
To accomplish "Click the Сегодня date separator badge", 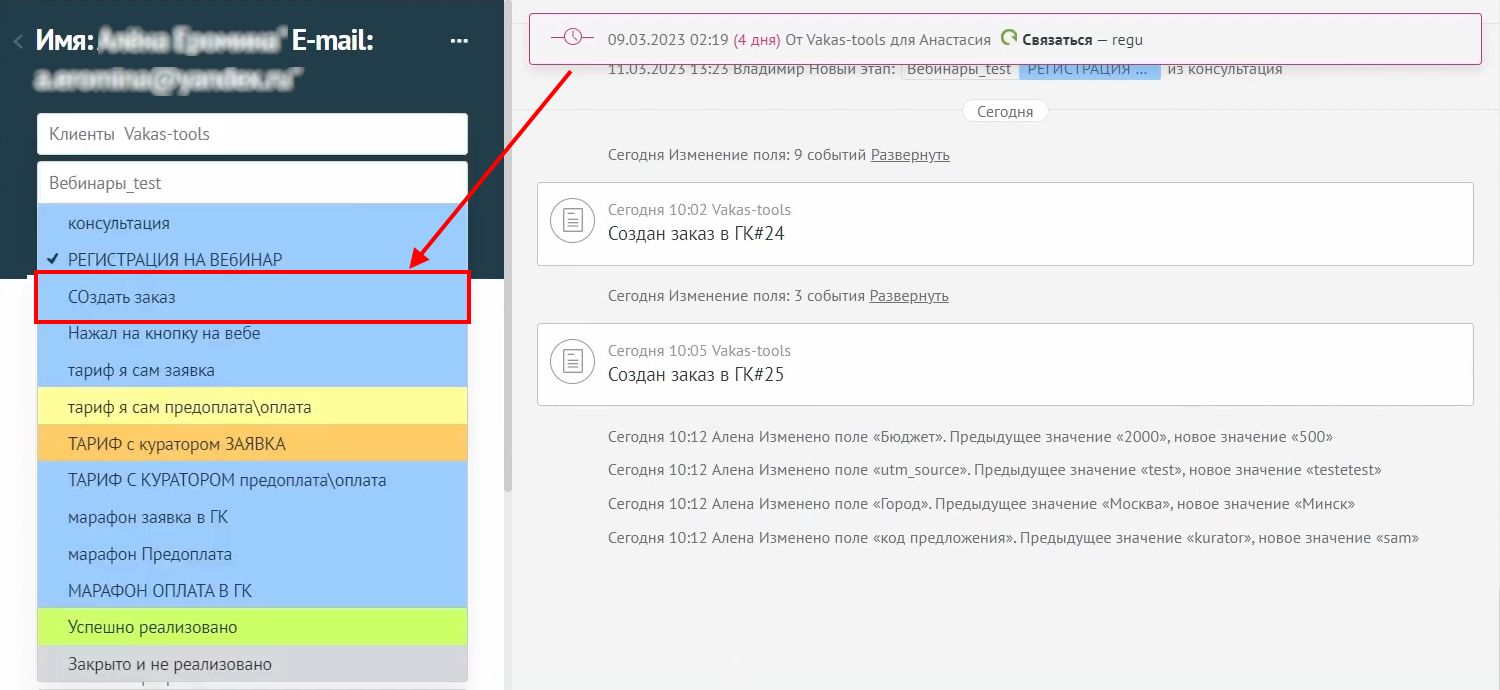I will pyautogui.click(x=1005, y=112).
